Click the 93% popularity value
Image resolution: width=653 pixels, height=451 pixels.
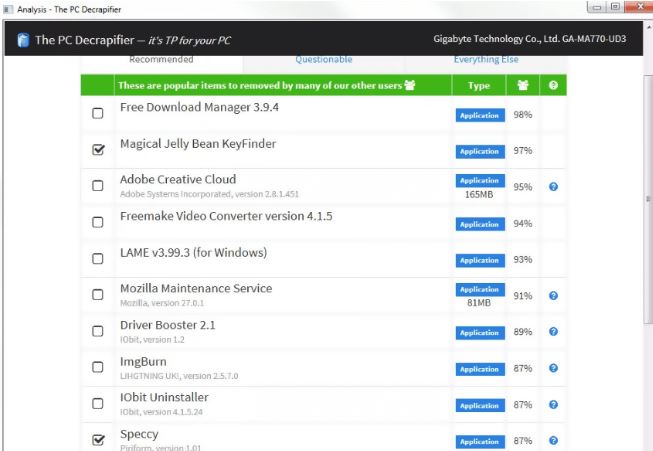pos(523,259)
